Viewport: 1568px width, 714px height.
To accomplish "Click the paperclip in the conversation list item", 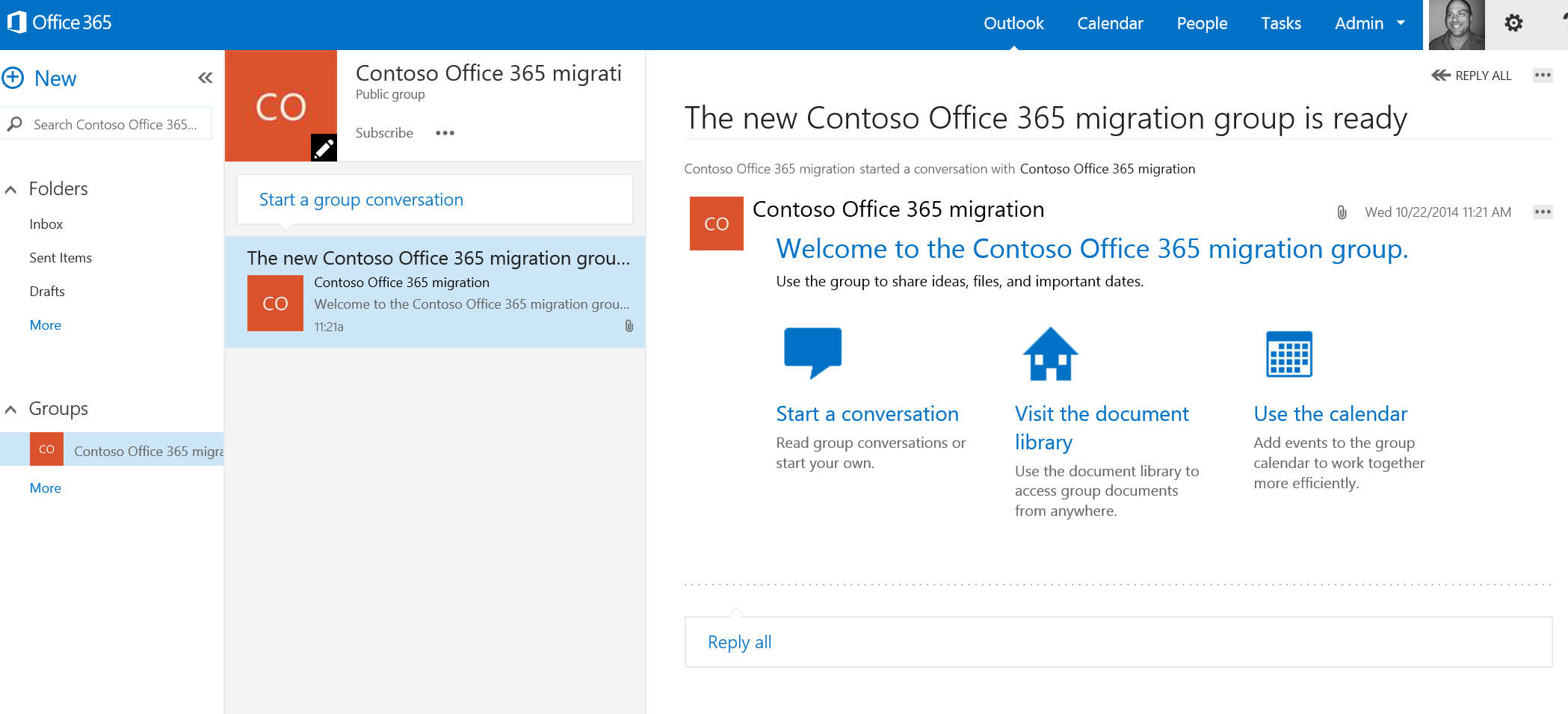I will pyautogui.click(x=629, y=326).
